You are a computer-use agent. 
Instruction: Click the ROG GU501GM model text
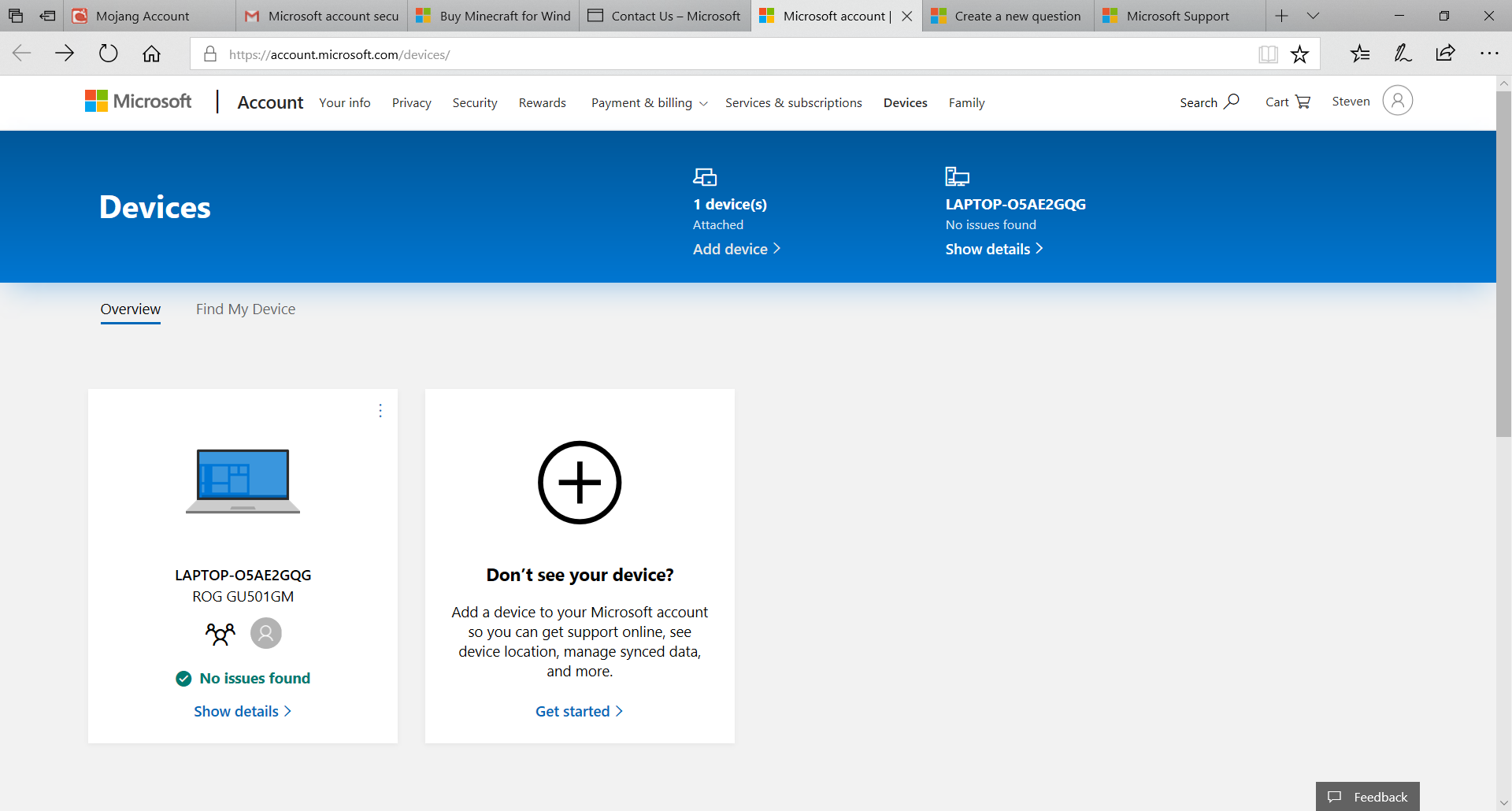[x=243, y=596]
